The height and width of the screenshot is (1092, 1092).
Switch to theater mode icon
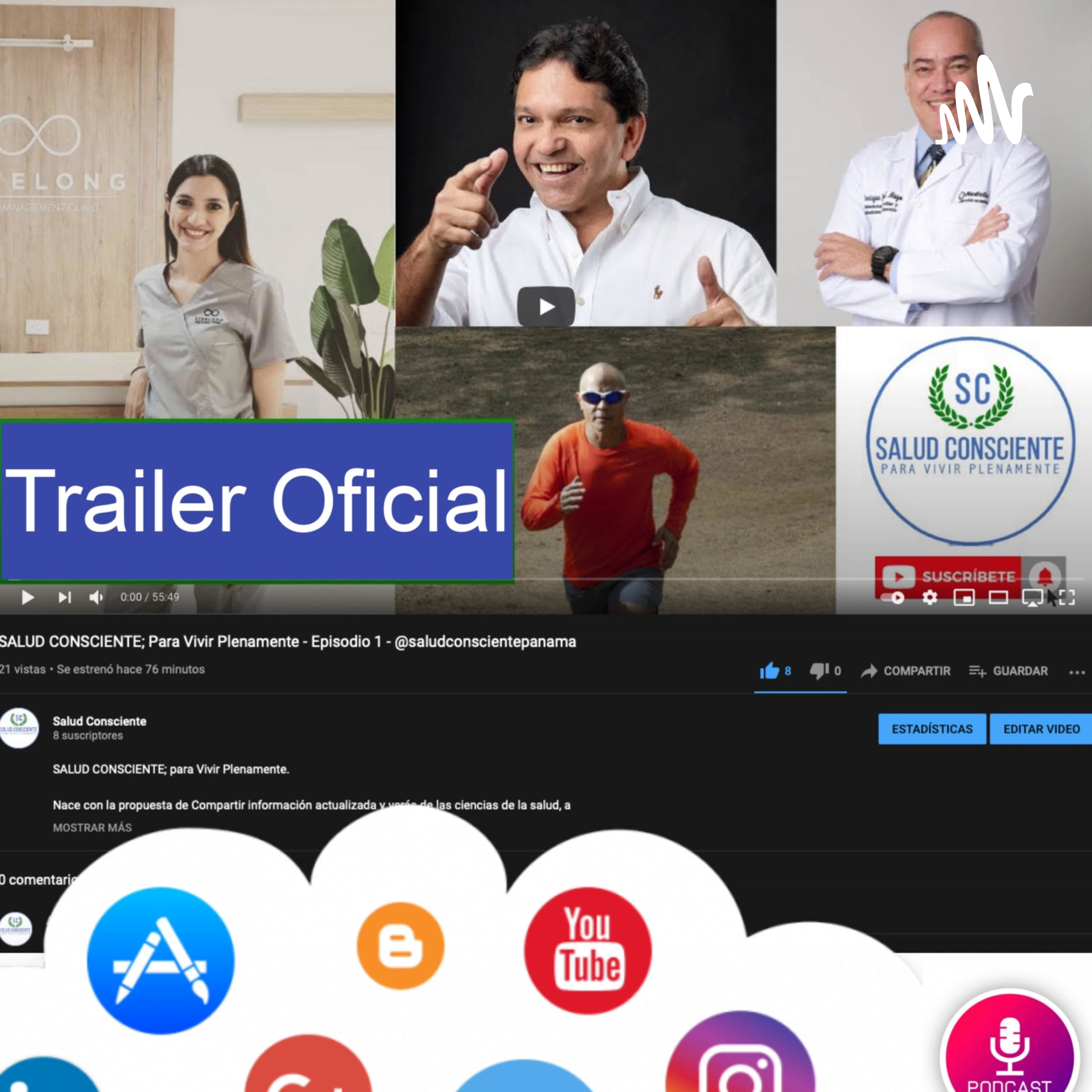[998, 597]
